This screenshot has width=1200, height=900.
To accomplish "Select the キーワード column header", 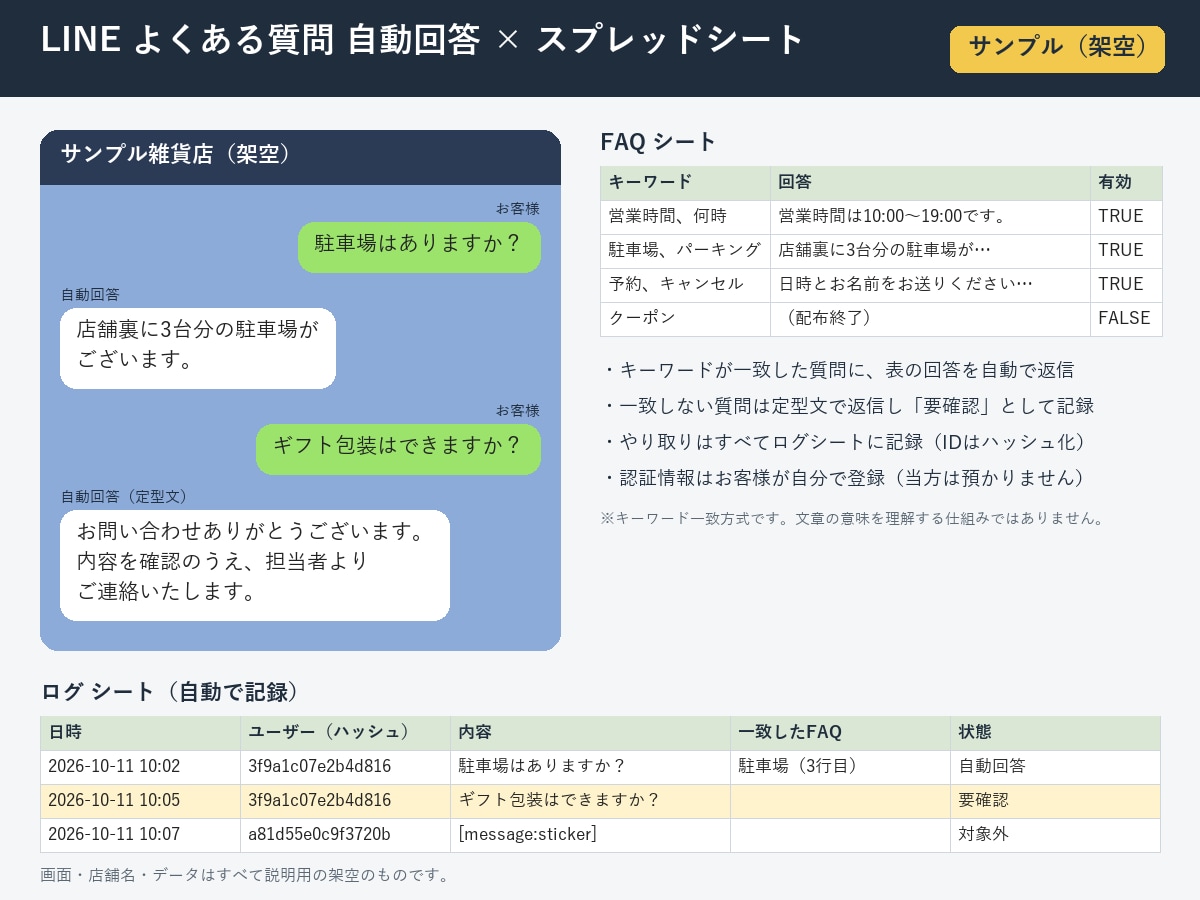I will [x=685, y=183].
